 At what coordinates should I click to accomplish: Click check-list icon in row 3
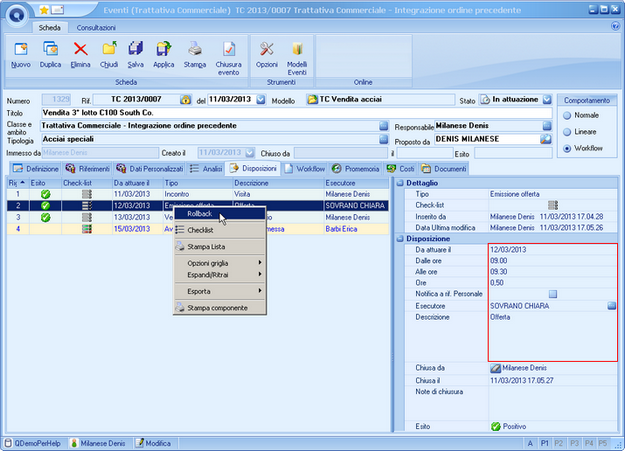(x=86, y=217)
